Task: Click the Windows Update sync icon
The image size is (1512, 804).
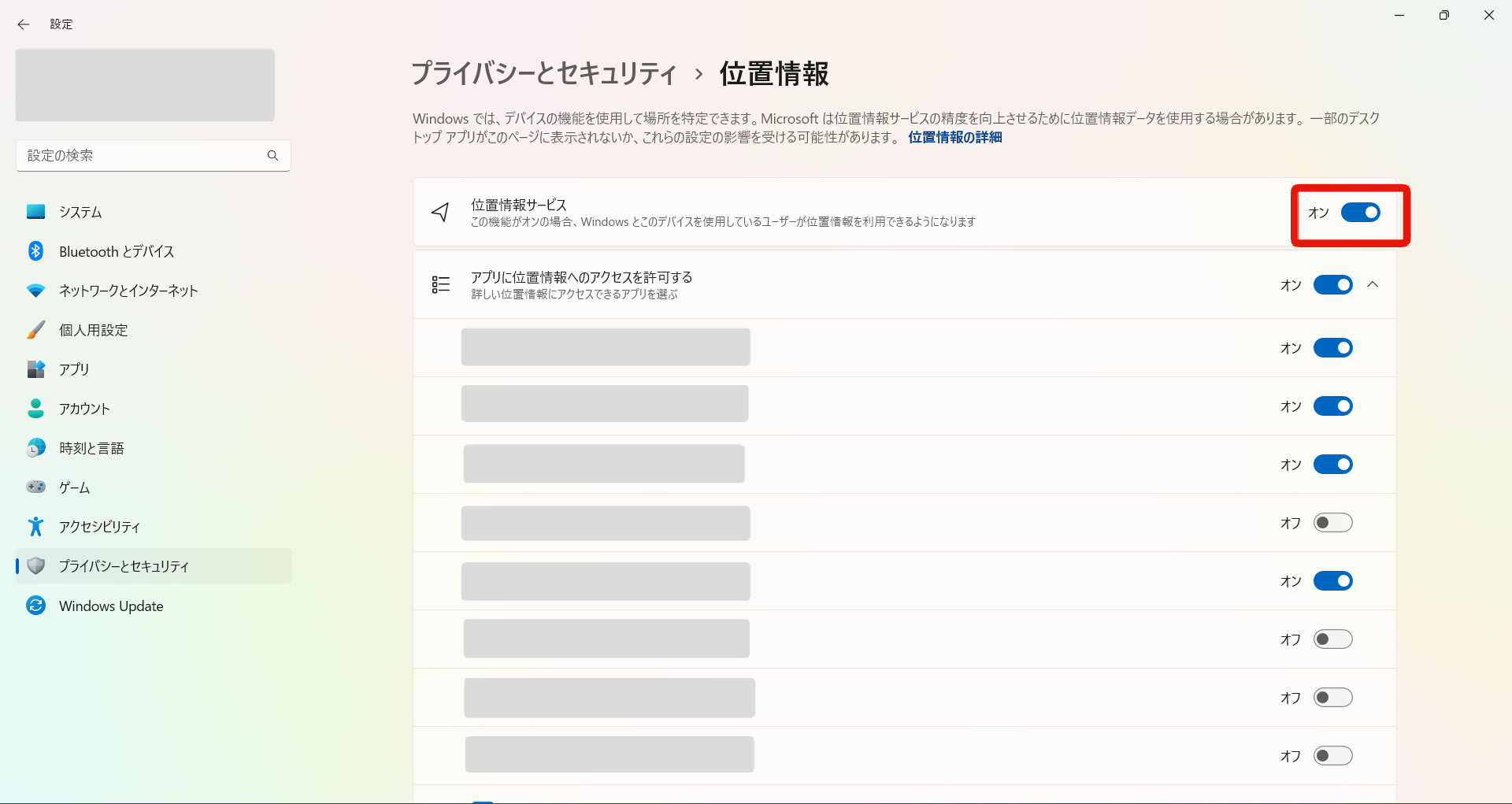Action: (35, 606)
